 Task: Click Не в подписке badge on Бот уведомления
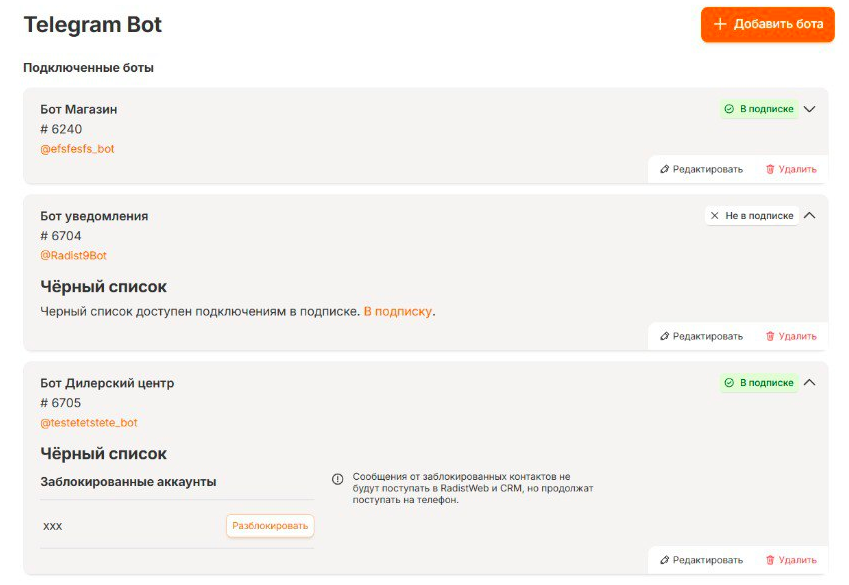coord(751,215)
